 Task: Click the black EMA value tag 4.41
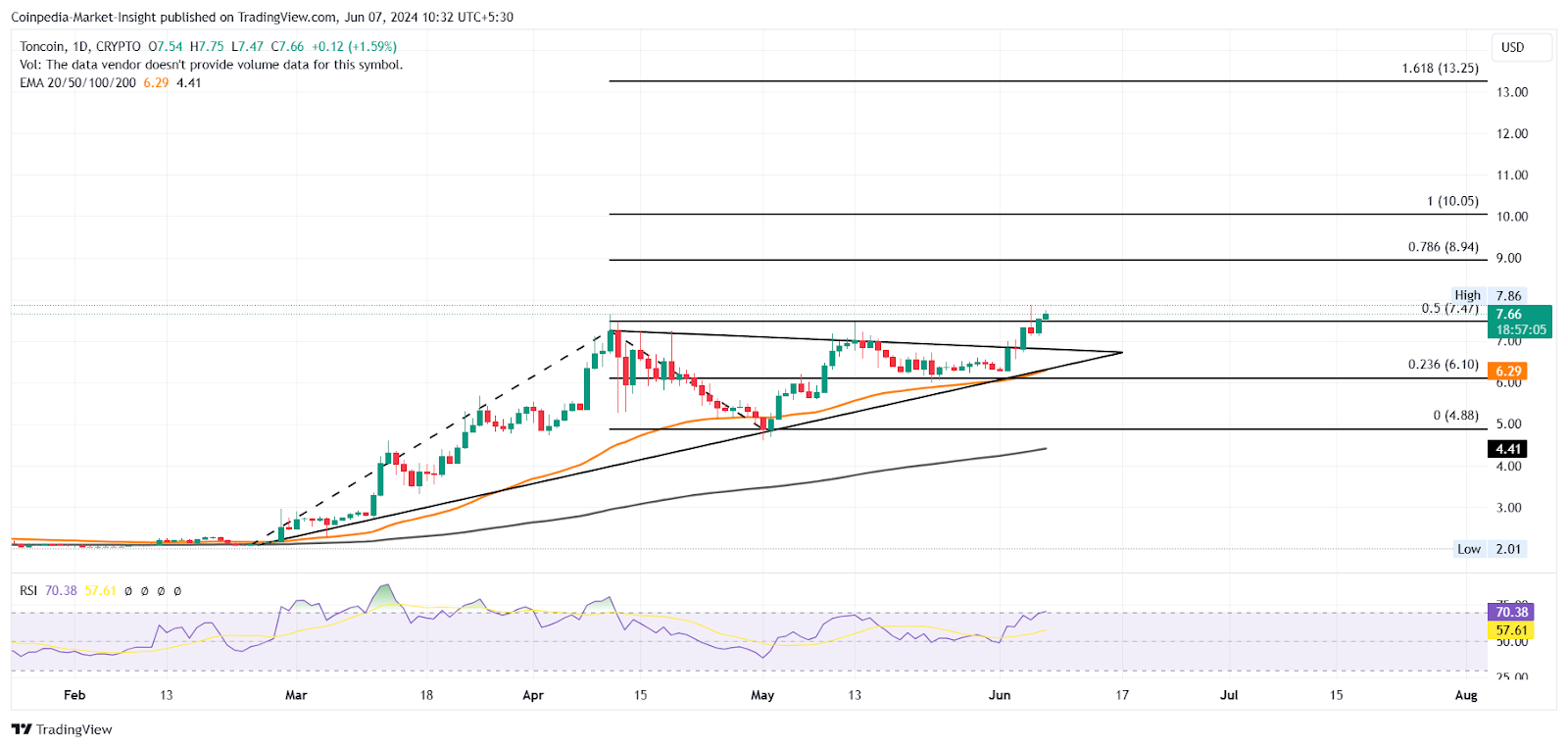[1507, 449]
